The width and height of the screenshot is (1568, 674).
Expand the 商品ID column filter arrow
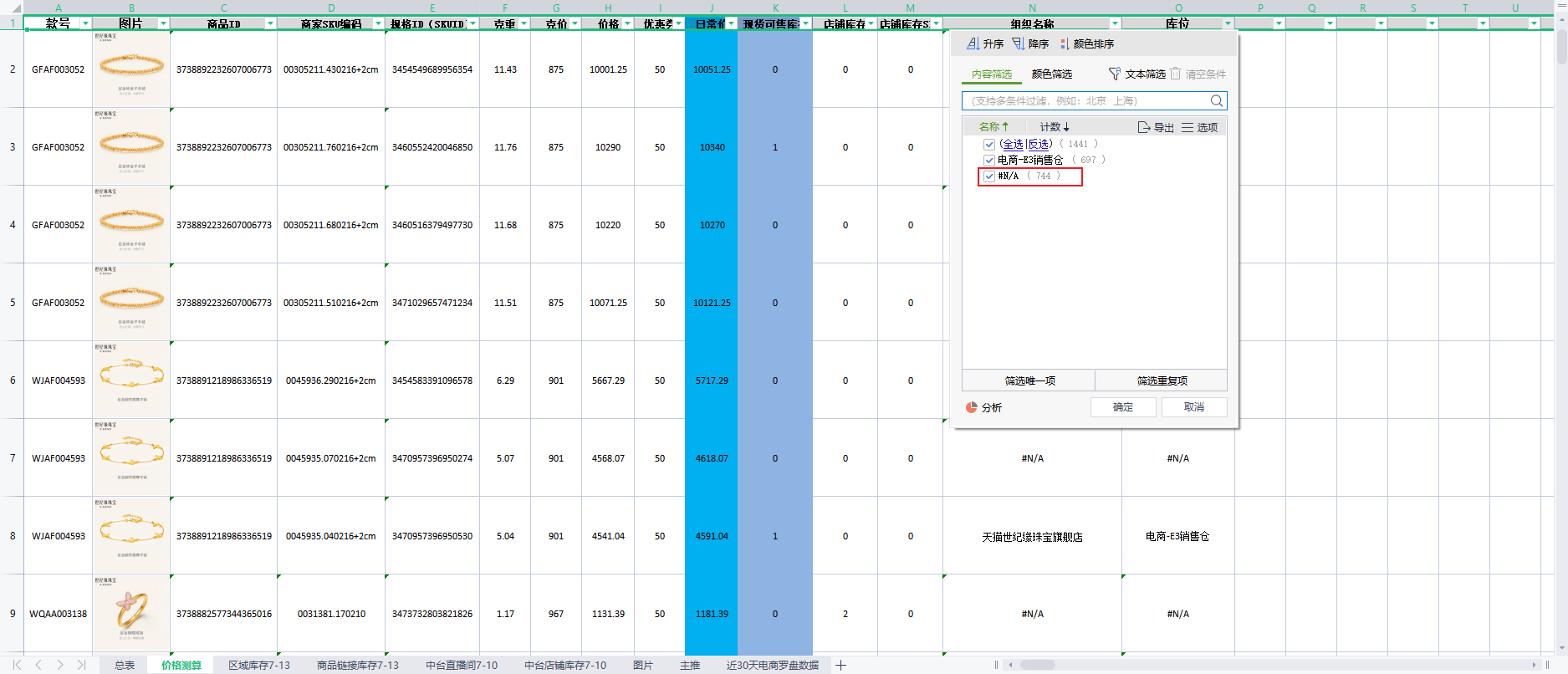(270, 23)
